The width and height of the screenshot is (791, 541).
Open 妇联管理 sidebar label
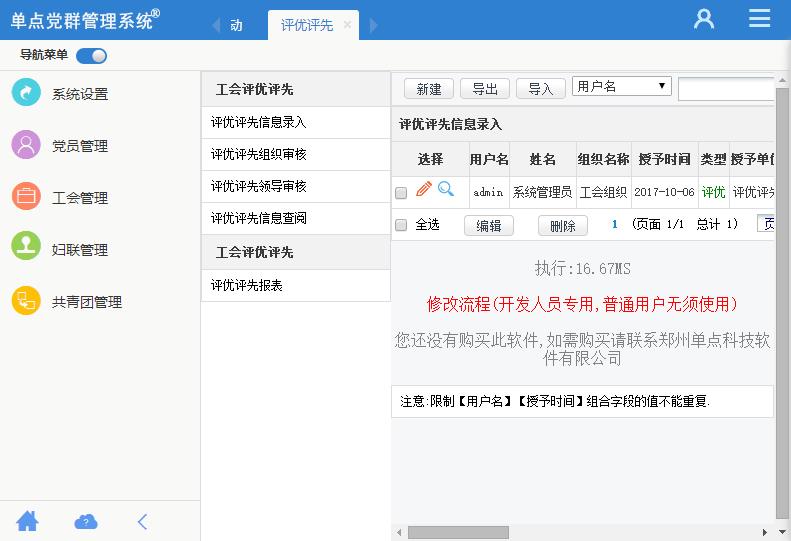click(x=80, y=250)
